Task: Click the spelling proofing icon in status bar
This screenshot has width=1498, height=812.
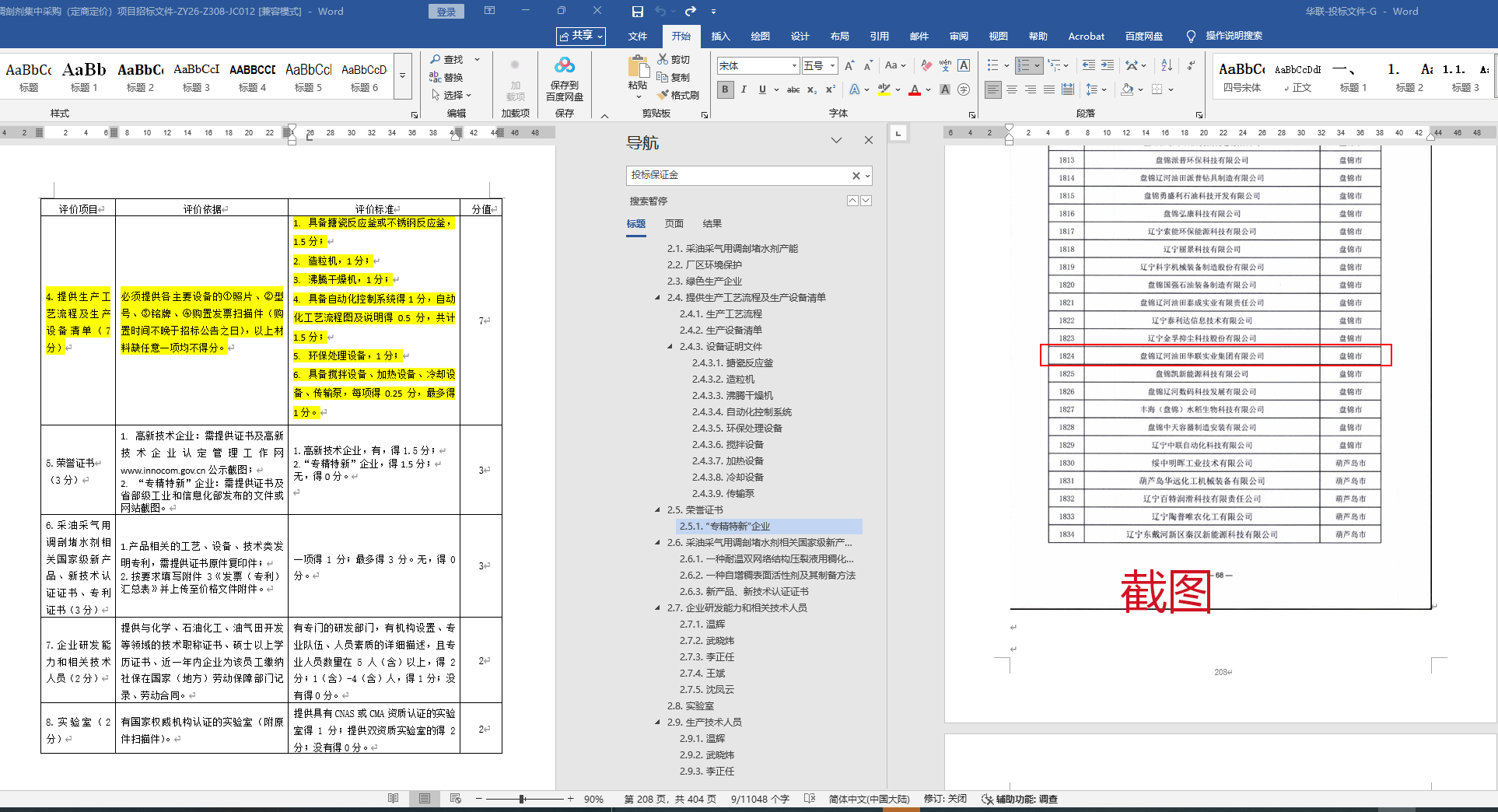Action: (810, 799)
